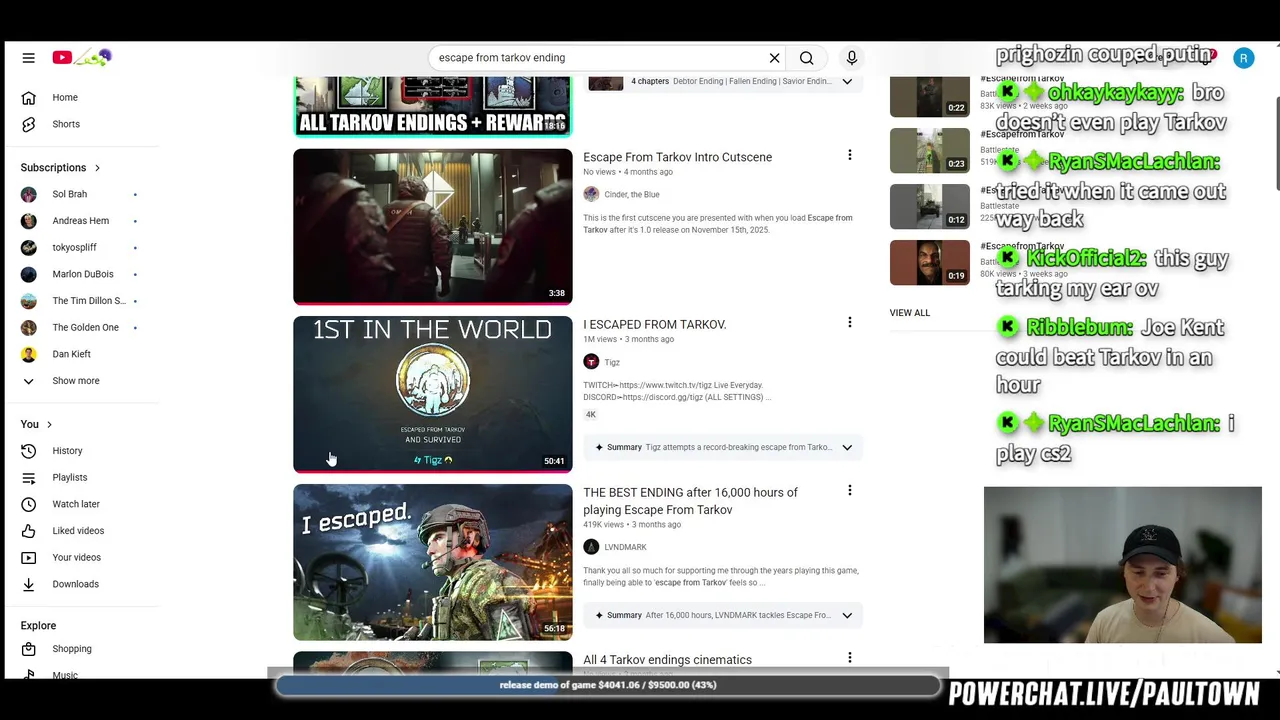1280x720 pixels.
Task: Open tokyospliff channel avatar
Action: tap(28, 247)
